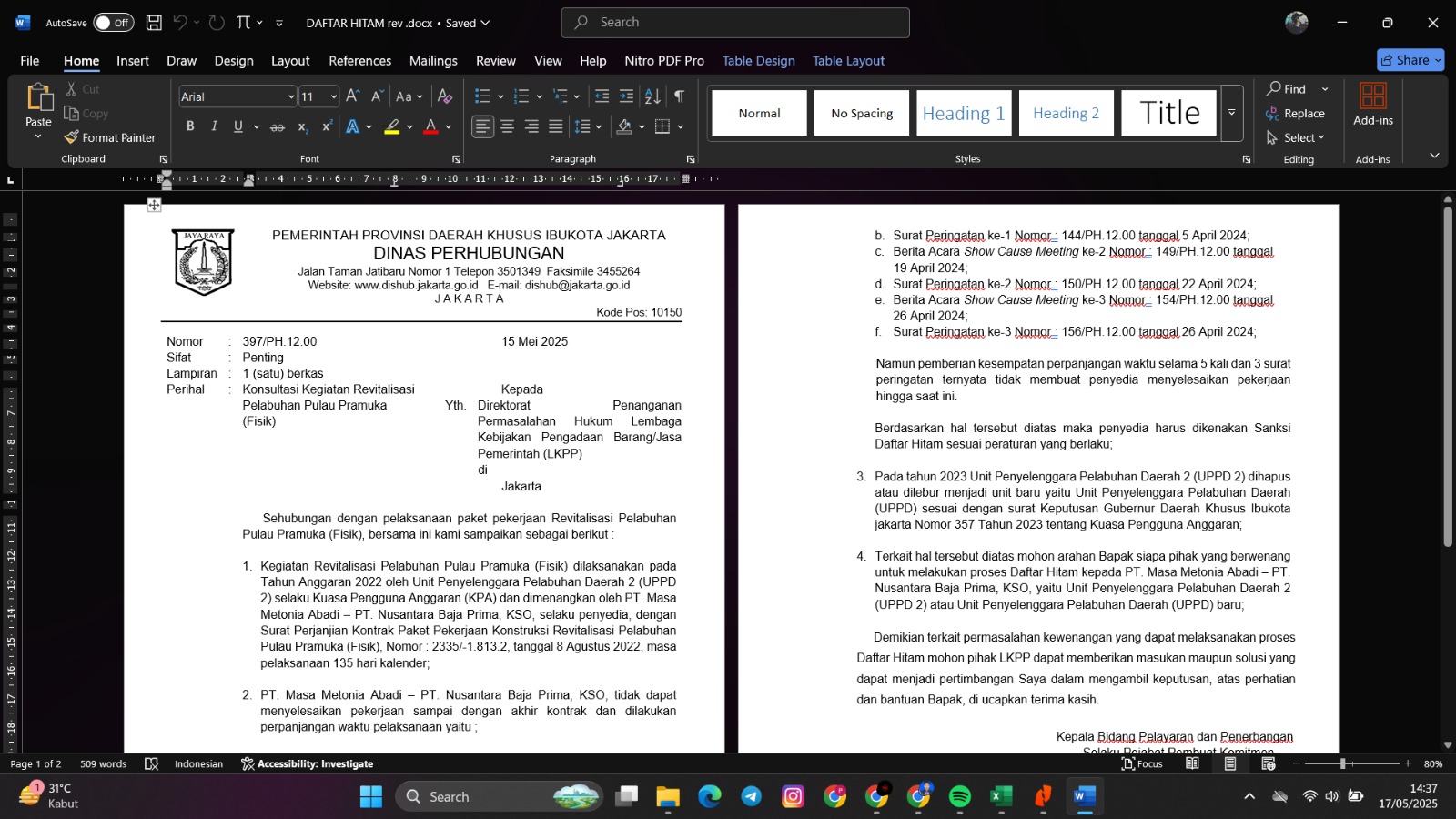Toggle Subscript formatting
This screenshot has width=1456, height=819.
click(303, 126)
